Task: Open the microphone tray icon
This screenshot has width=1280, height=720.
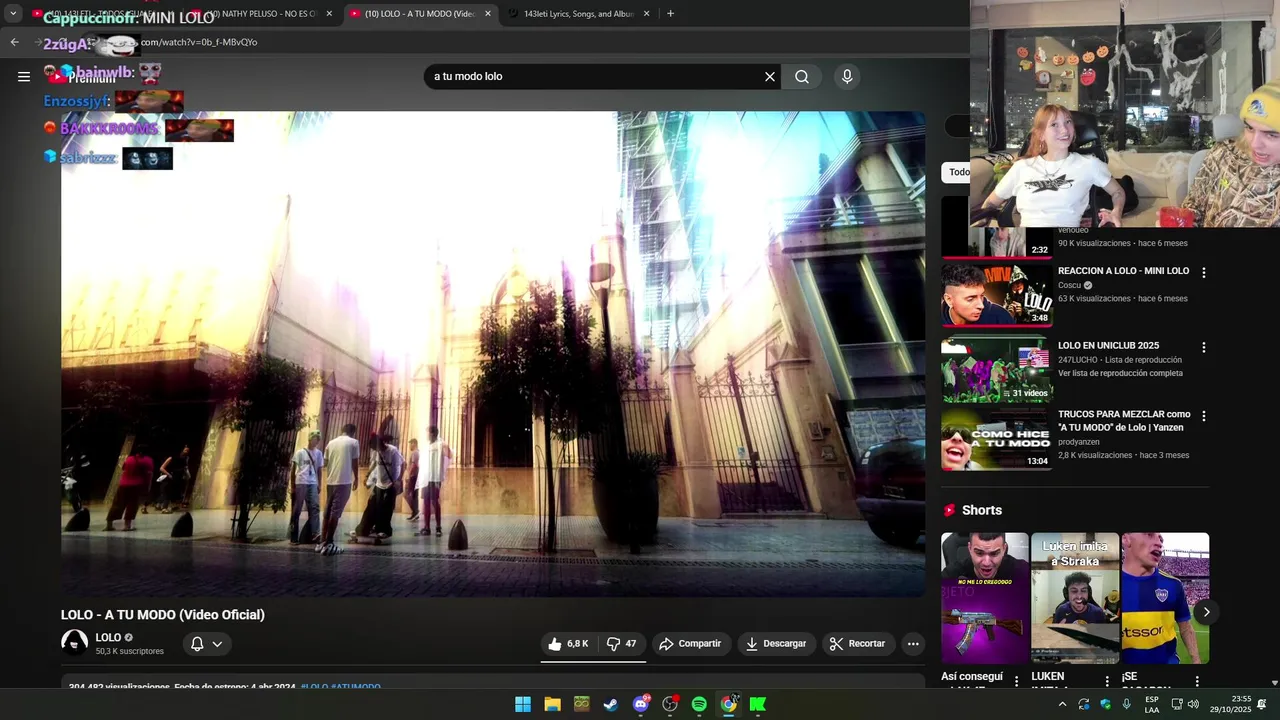Action: click(x=1127, y=704)
